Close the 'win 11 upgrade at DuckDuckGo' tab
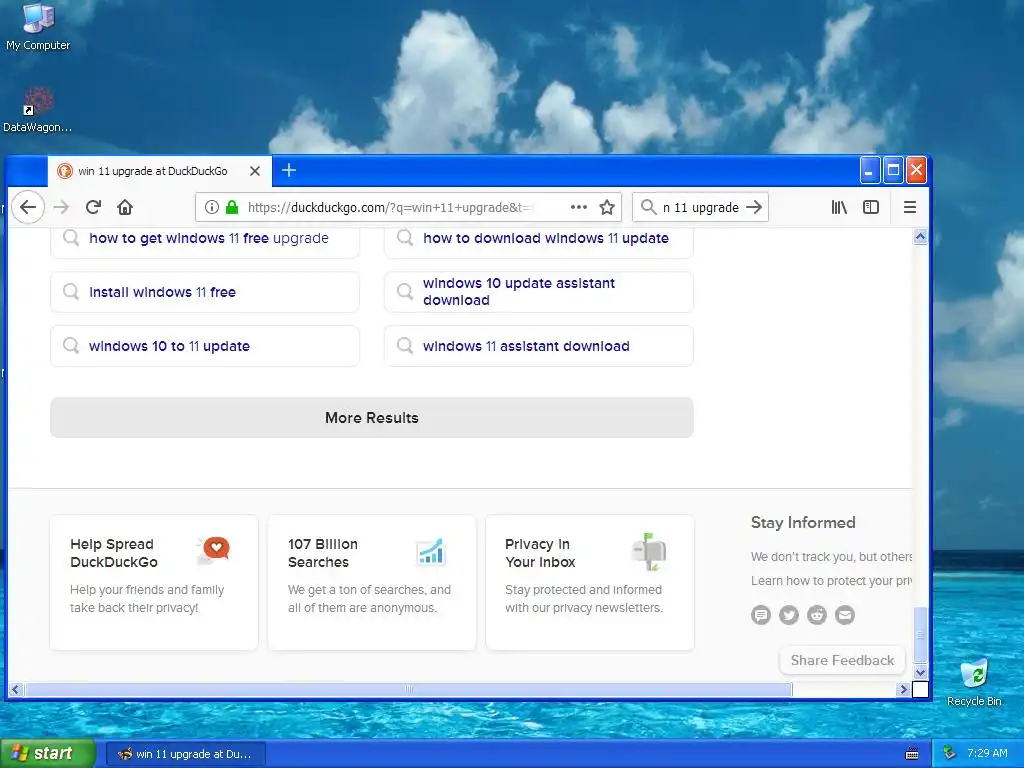1024x768 pixels. [255, 171]
